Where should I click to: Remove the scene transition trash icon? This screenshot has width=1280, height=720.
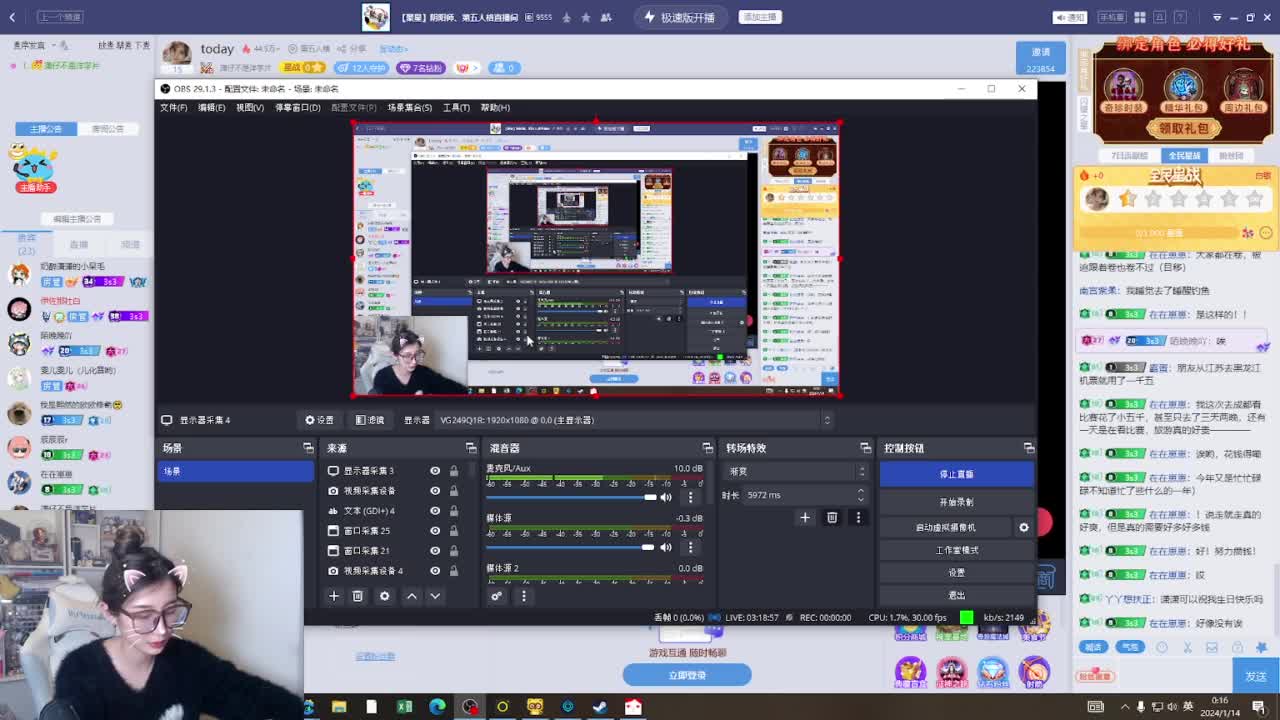[x=832, y=517]
